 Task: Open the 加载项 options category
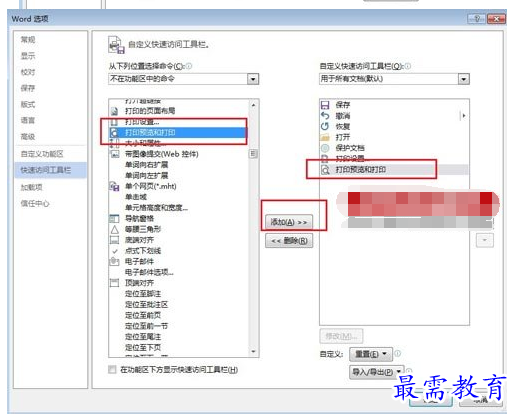coord(31,187)
